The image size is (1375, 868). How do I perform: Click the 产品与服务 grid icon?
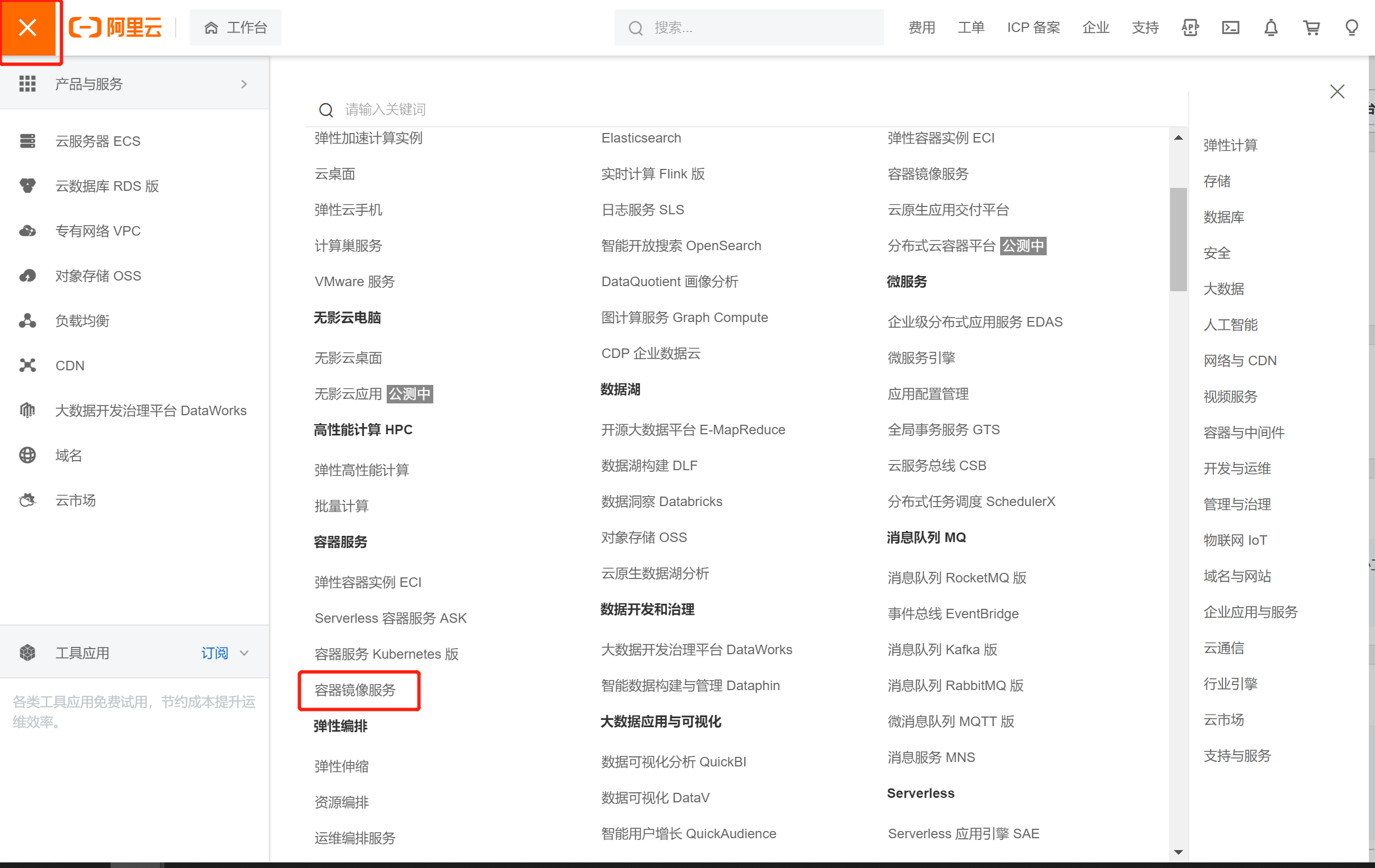27,84
